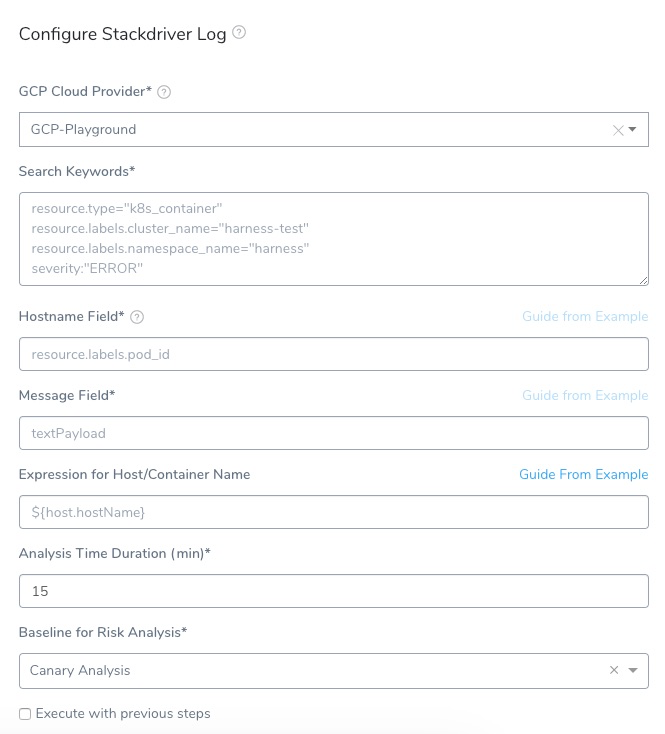This screenshot has width=665, height=734.
Task: Clear Canary Analysis selection with X icon
Action: coord(614,670)
